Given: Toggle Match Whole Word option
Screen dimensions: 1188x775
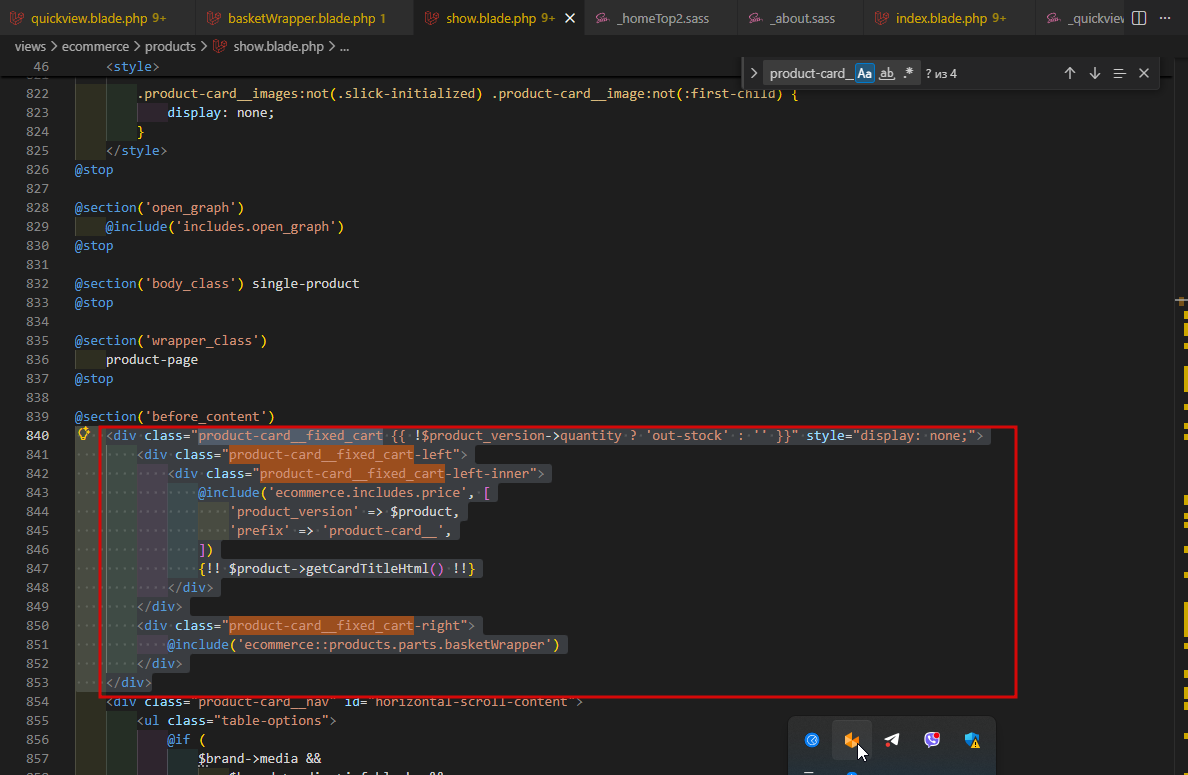Looking at the screenshot, I should click(886, 73).
